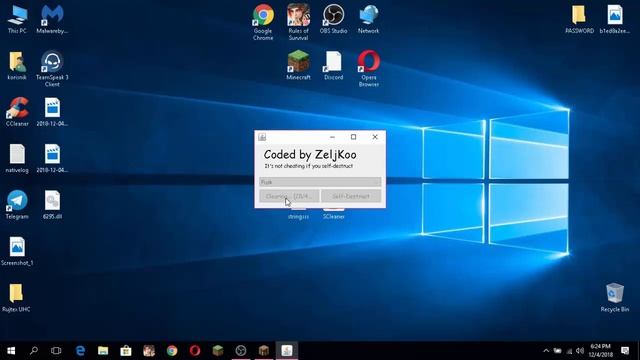Maximize the Coded by ZeljKoo window

353,137
